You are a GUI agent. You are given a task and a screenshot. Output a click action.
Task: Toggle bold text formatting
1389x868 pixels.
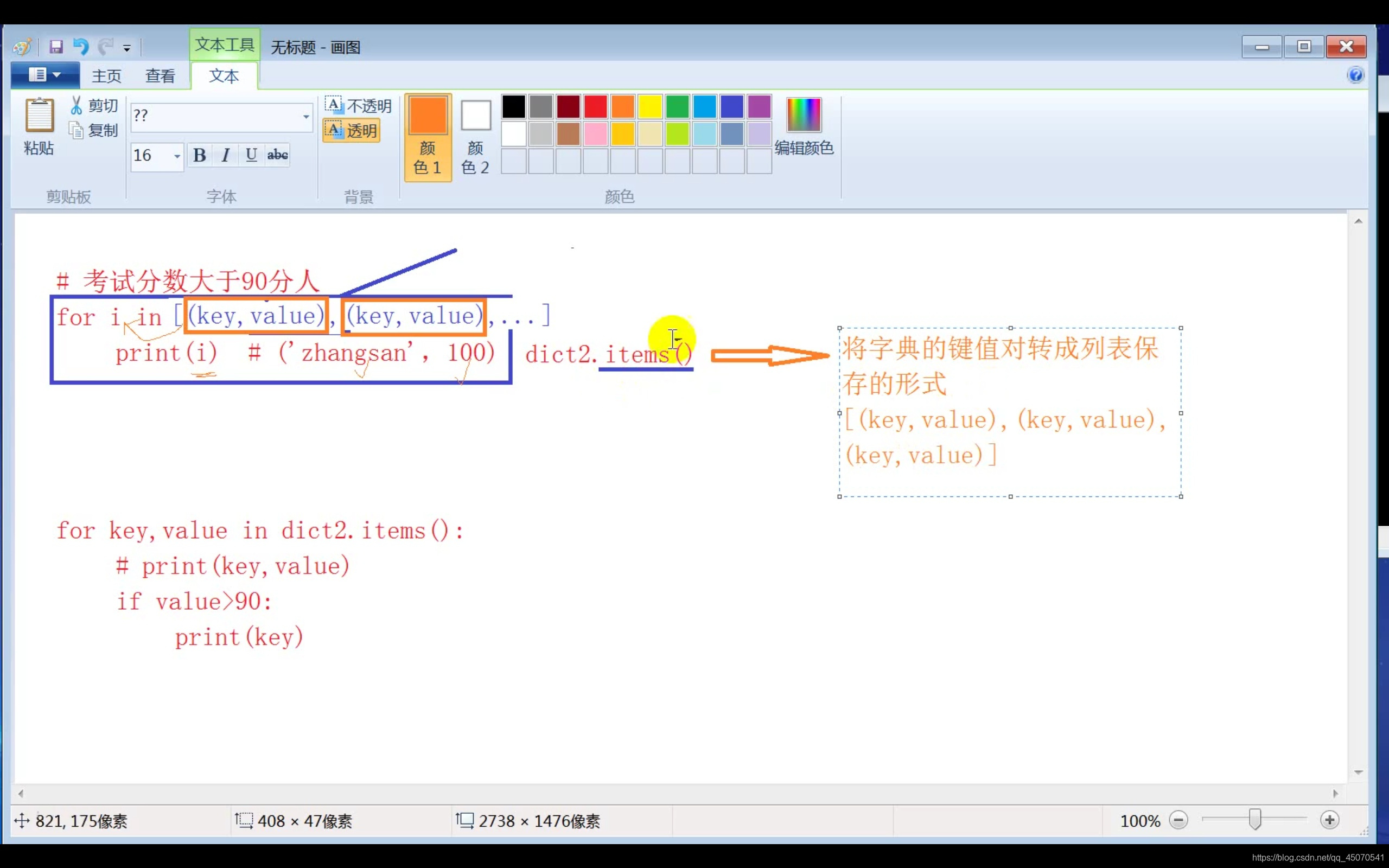point(199,155)
